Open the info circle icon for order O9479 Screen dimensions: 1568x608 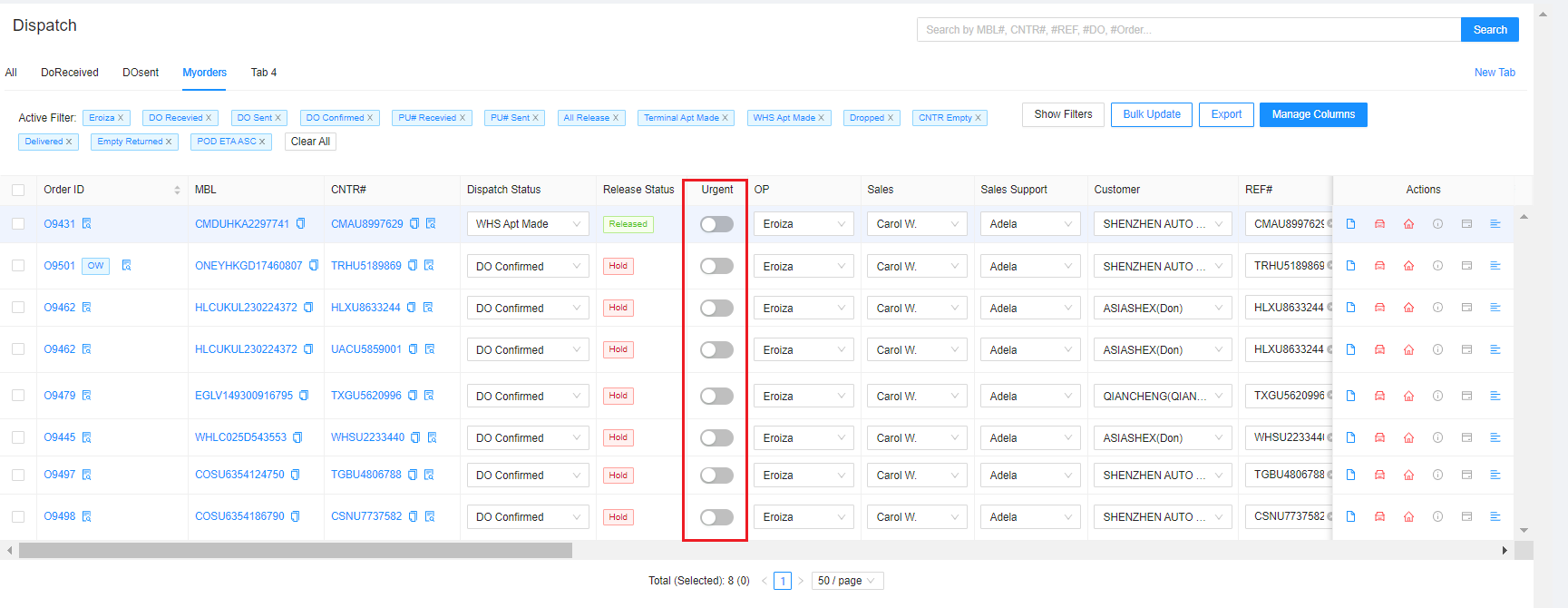[x=1437, y=396]
